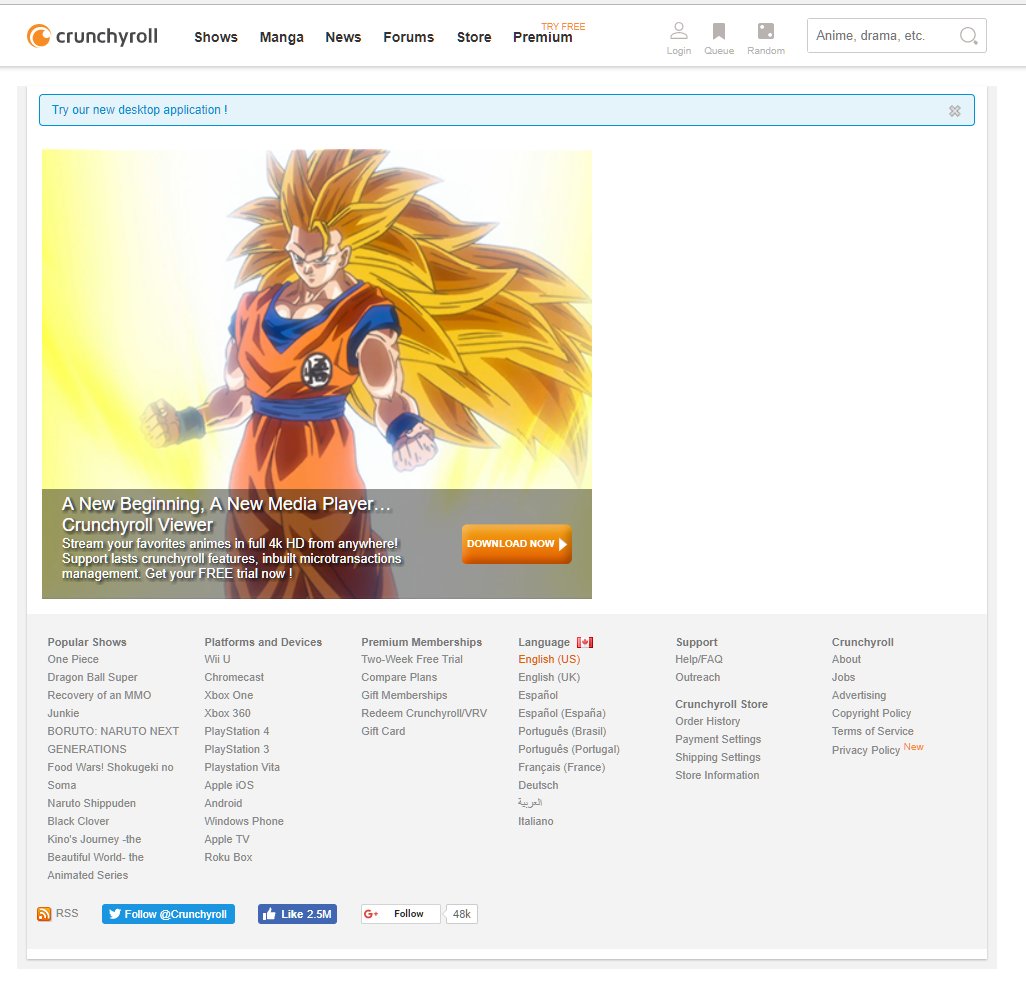
Task: Switch language to Español (España)
Action: tap(562, 713)
